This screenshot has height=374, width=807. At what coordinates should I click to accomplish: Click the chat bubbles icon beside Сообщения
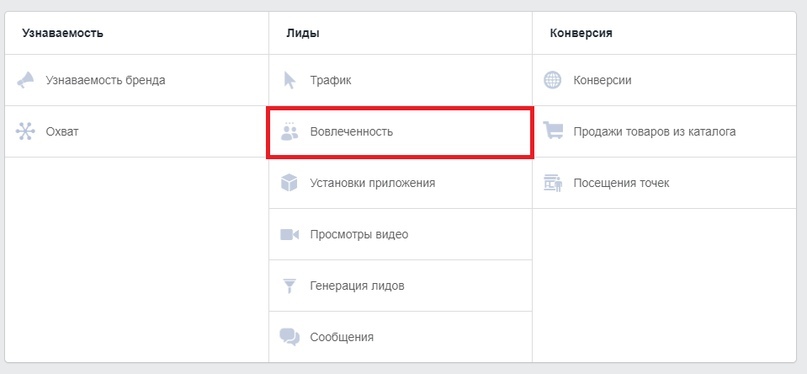coord(290,337)
